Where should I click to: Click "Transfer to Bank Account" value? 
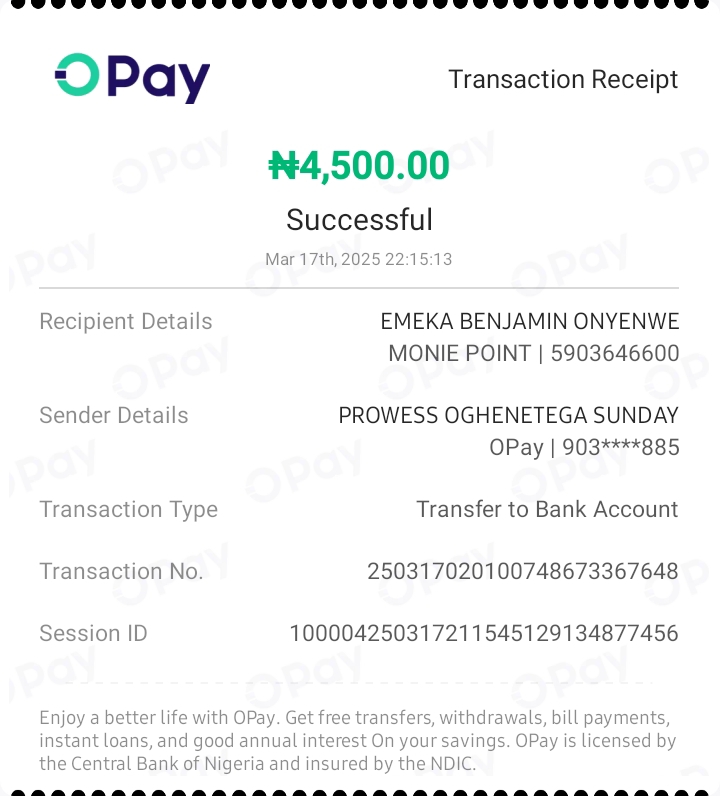pos(547,509)
